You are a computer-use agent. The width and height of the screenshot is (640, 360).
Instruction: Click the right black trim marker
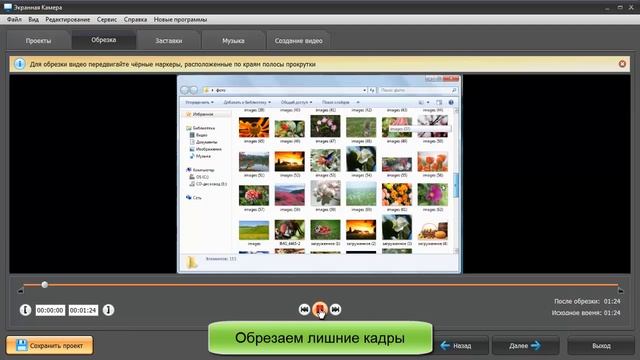click(x=620, y=290)
